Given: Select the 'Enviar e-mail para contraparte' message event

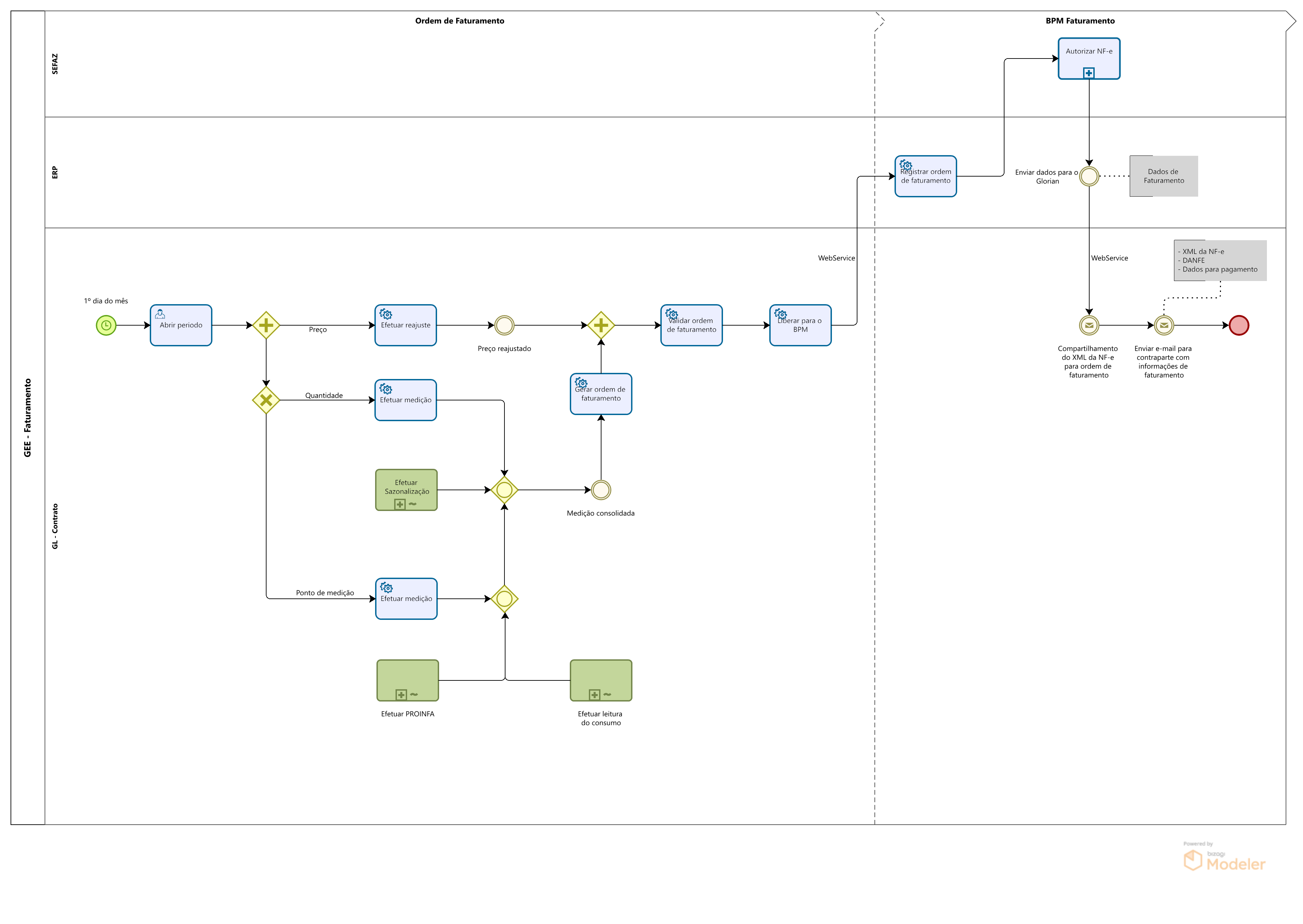Looking at the screenshot, I should 1163,326.
